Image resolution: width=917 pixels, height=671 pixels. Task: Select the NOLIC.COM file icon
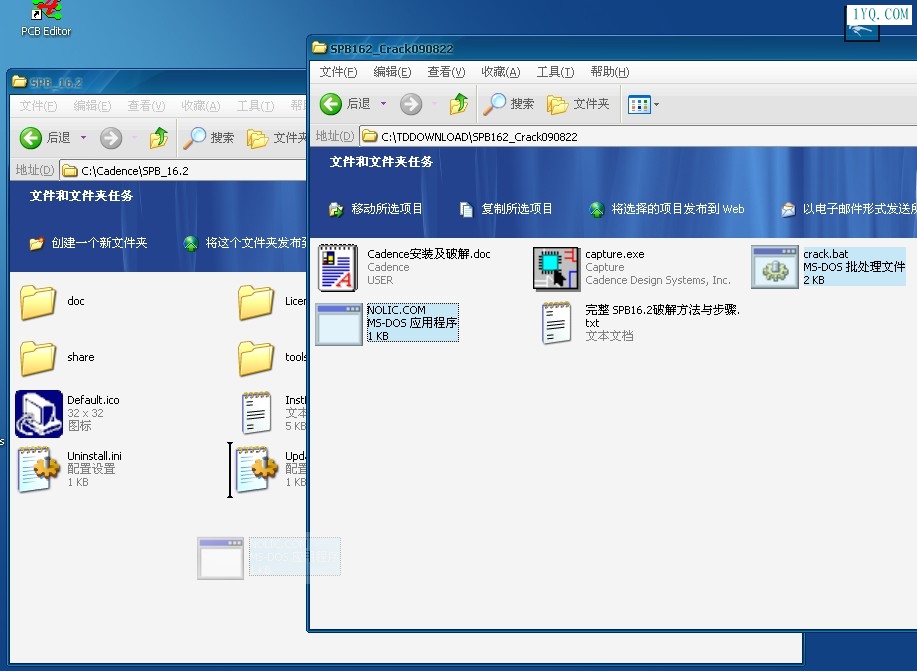point(339,324)
